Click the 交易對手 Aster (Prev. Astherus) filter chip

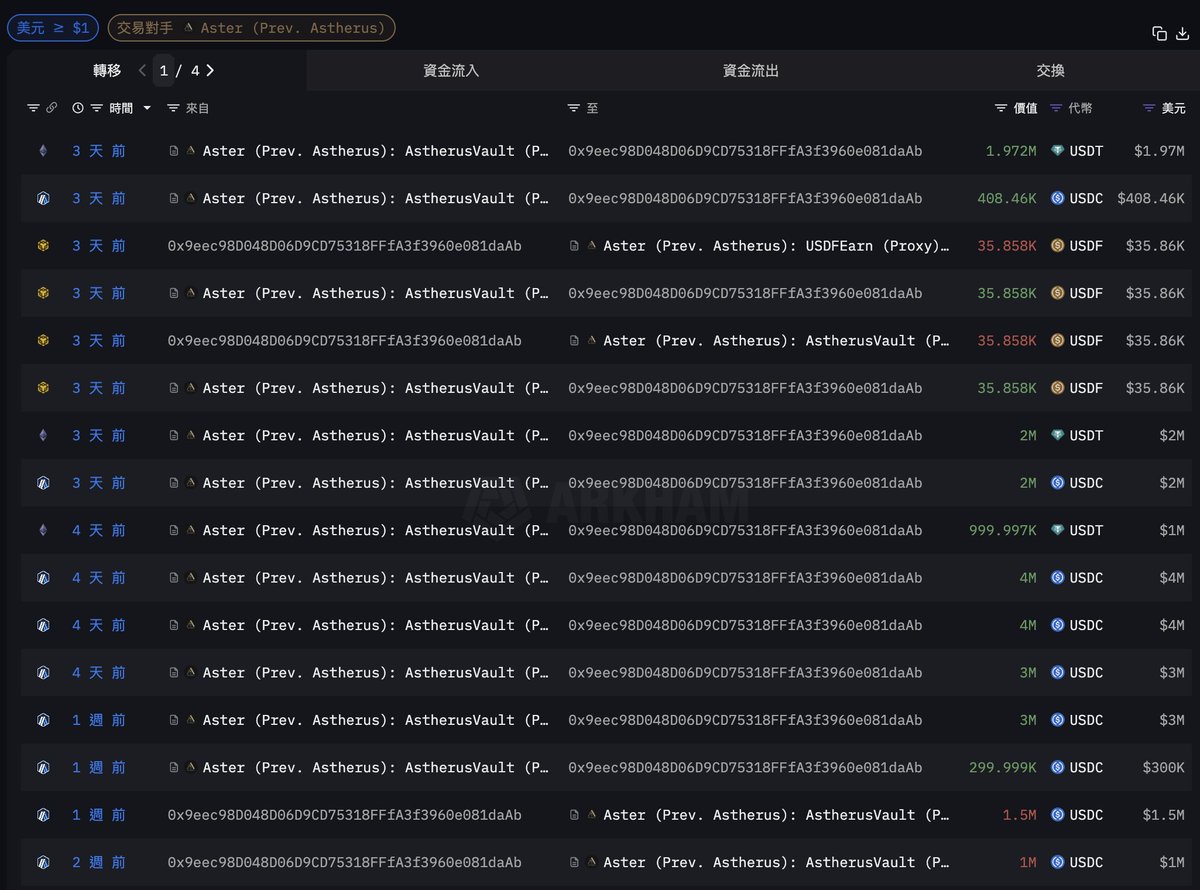(x=252, y=28)
